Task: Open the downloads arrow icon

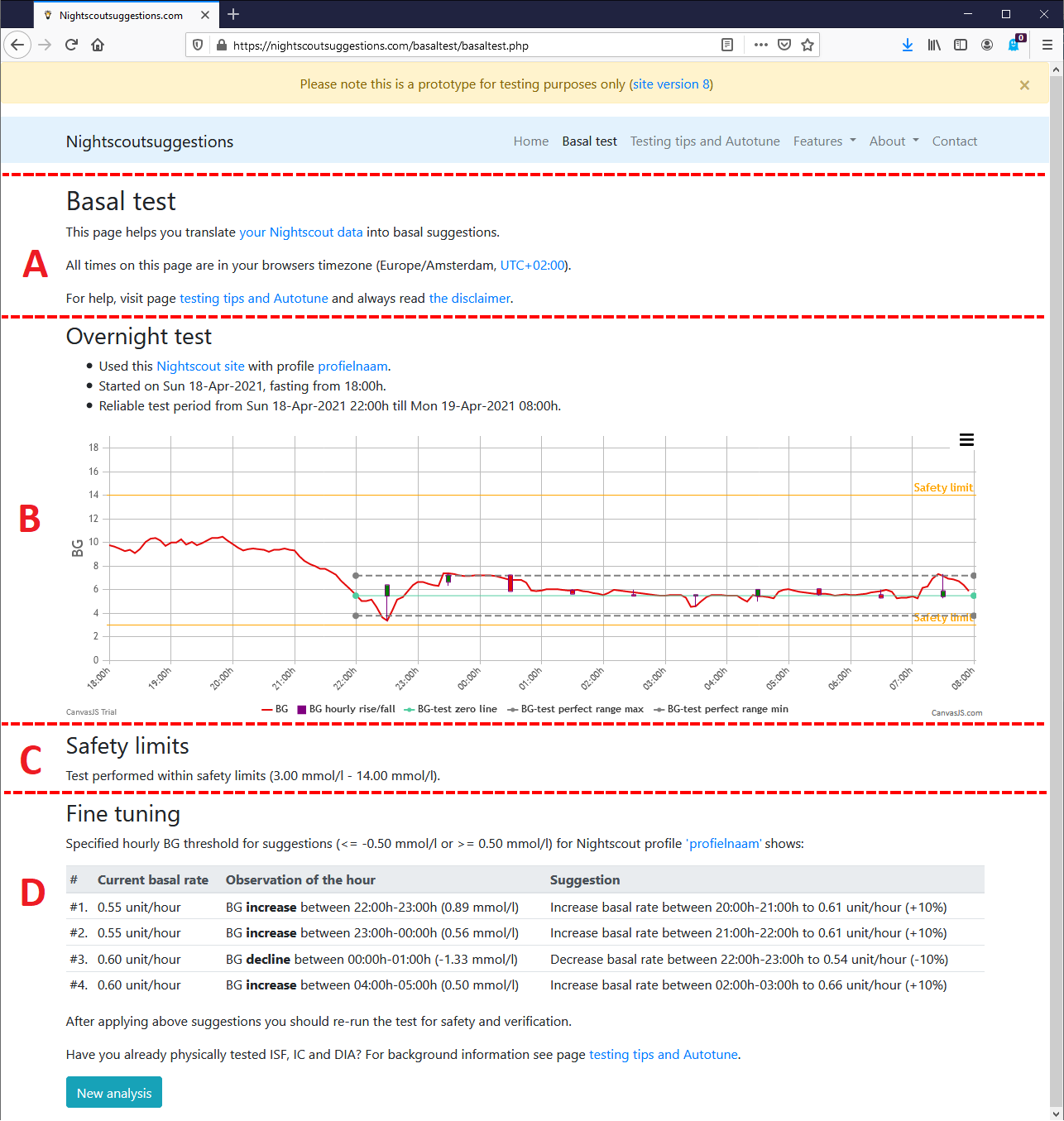Action: (908, 45)
